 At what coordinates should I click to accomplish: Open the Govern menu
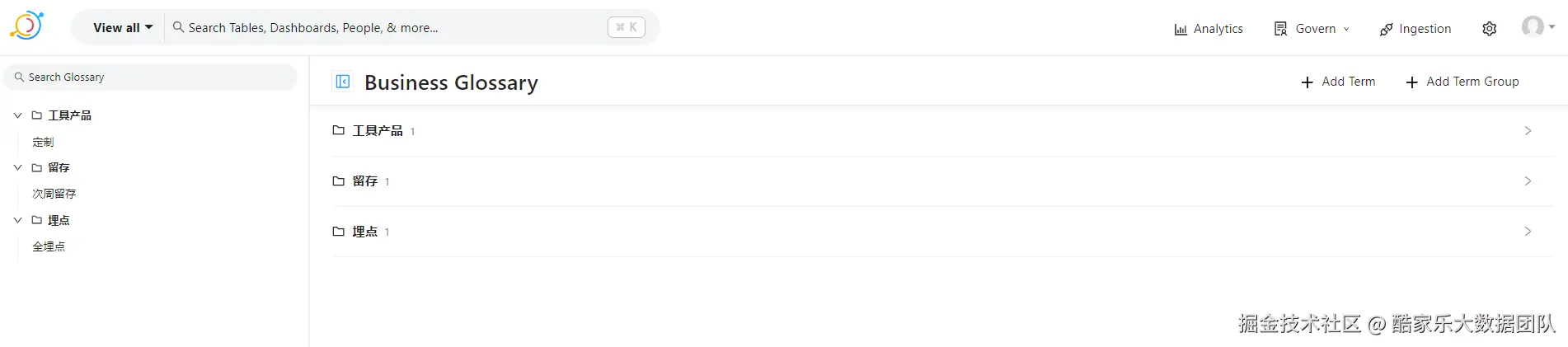coord(1312,29)
